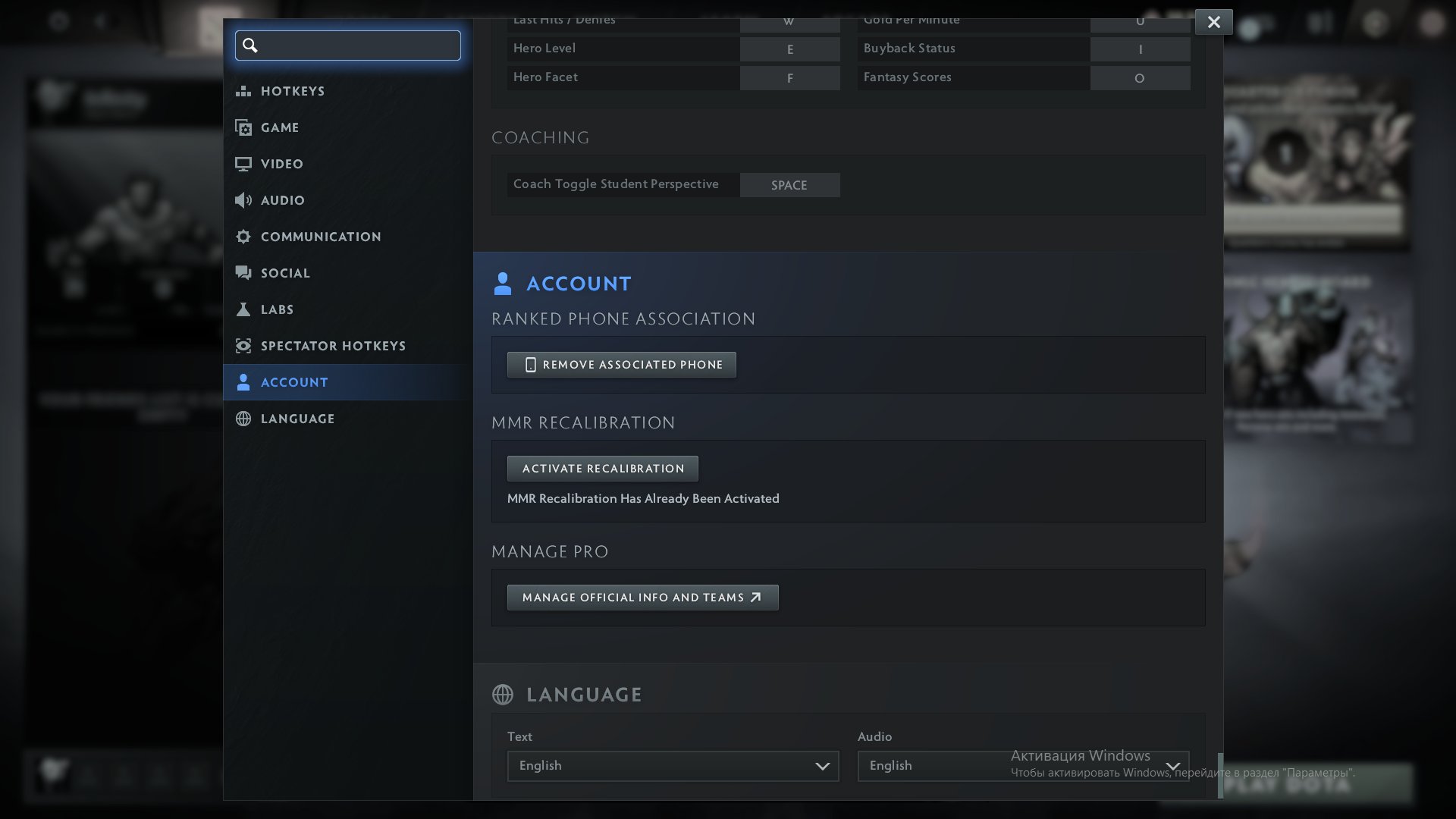Viewport: 1456px width, 819px height.
Task: Click the Language globe icon in sidebar
Action: (x=243, y=419)
